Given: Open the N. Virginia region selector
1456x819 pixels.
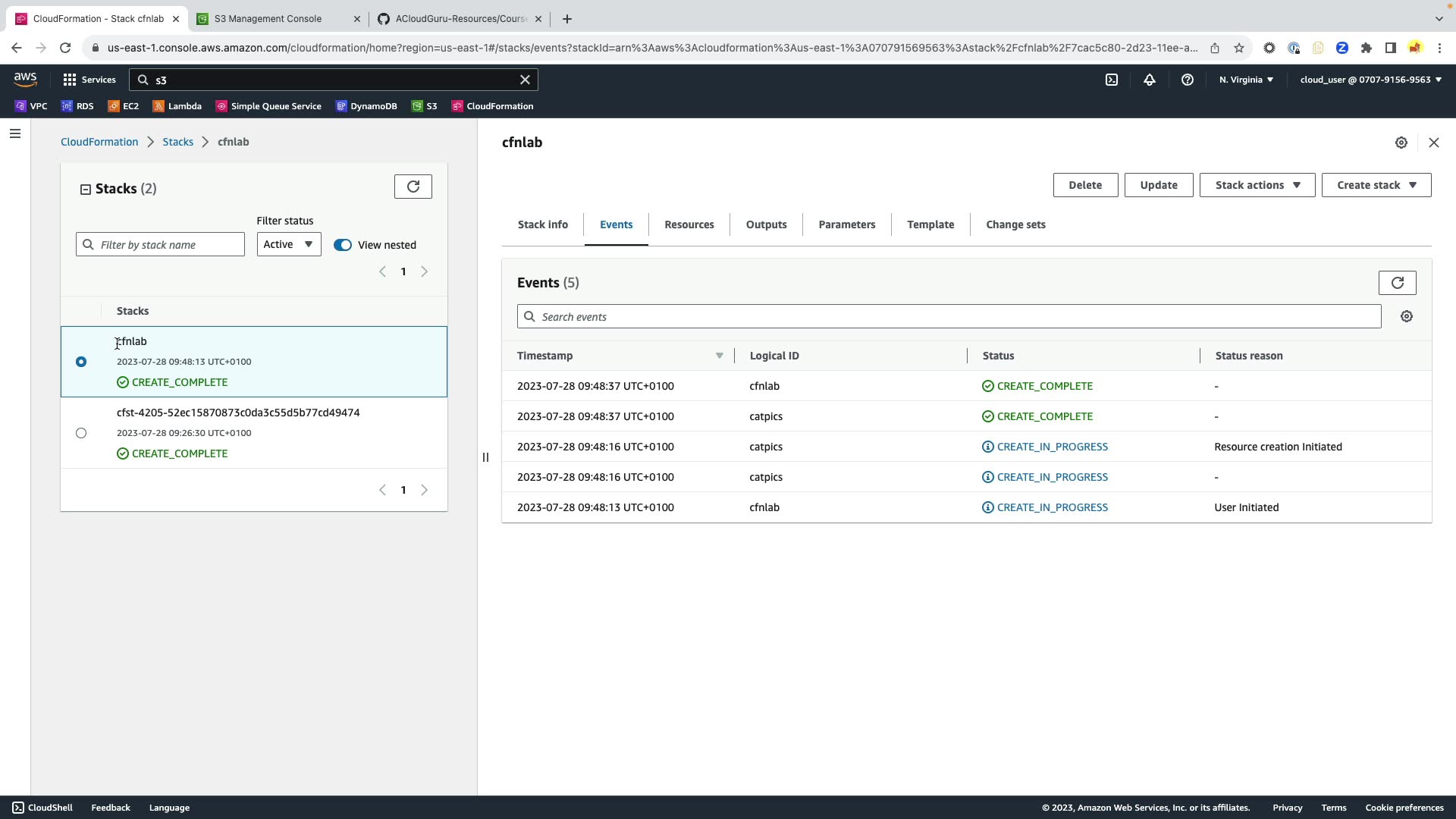Looking at the screenshot, I should [1246, 80].
